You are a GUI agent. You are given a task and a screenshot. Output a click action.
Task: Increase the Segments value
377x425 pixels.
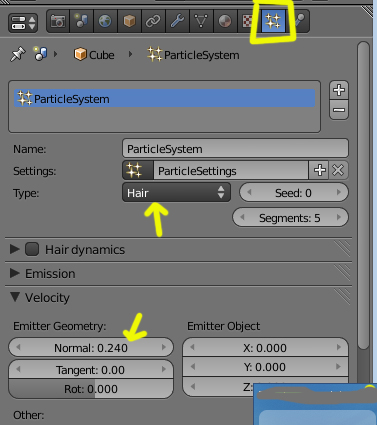[x=339, y=217]
